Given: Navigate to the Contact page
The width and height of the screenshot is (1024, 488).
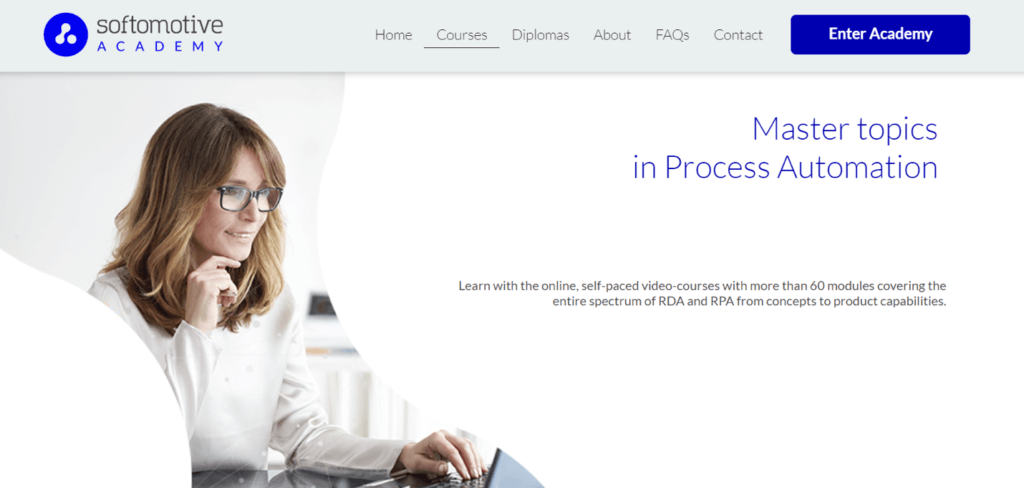Looking at the screenshot, I should 738,35.
